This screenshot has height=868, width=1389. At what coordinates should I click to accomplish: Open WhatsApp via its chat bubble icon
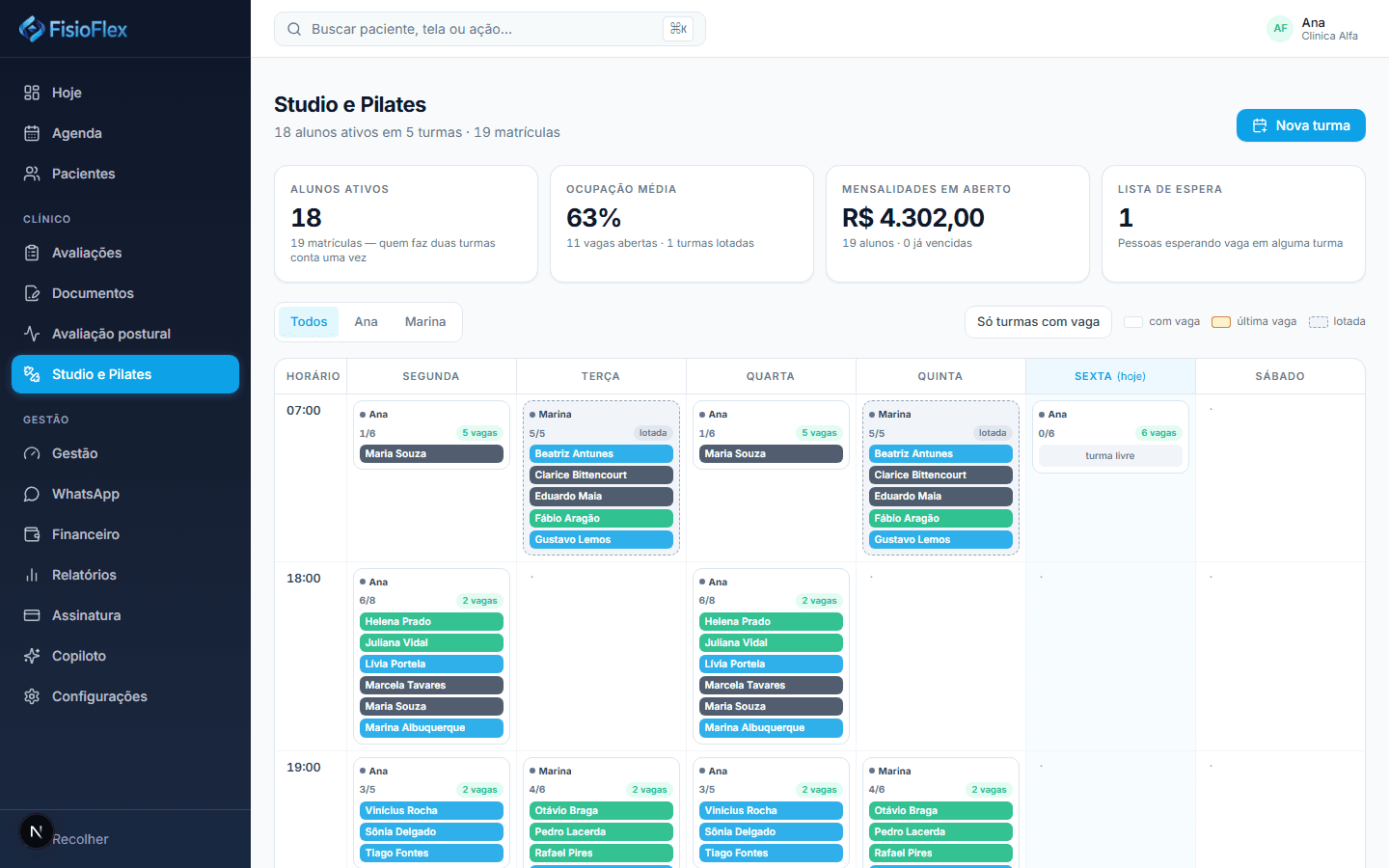click(32, 494)
